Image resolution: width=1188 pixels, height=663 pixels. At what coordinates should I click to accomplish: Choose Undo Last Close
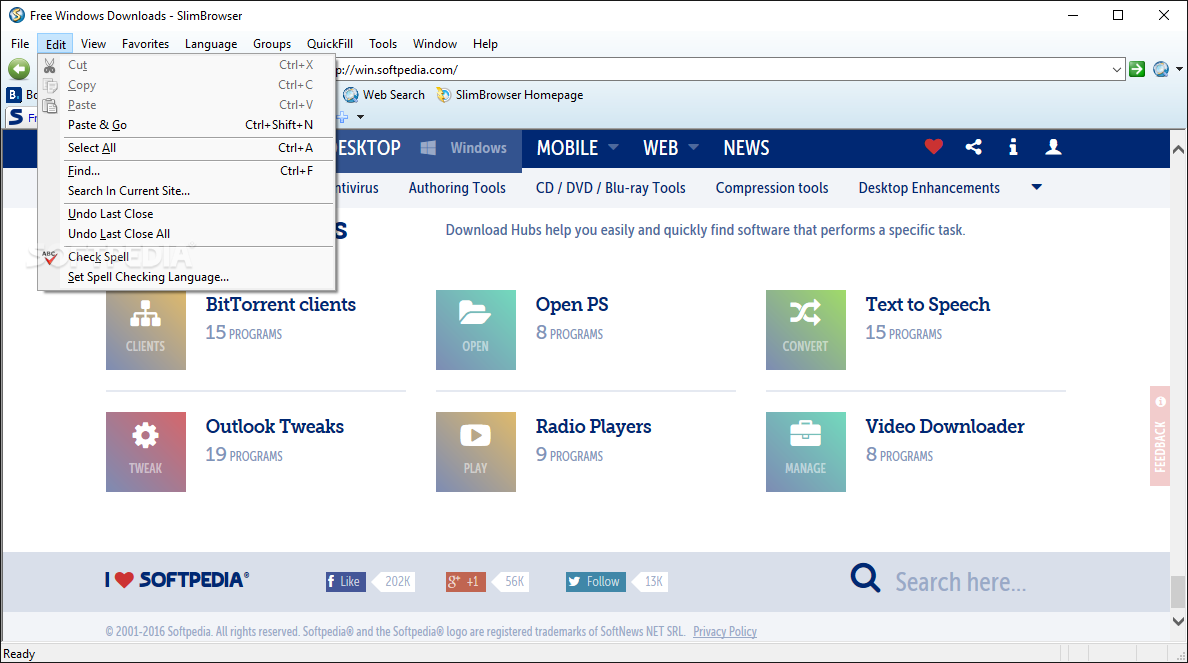[186, 214]
